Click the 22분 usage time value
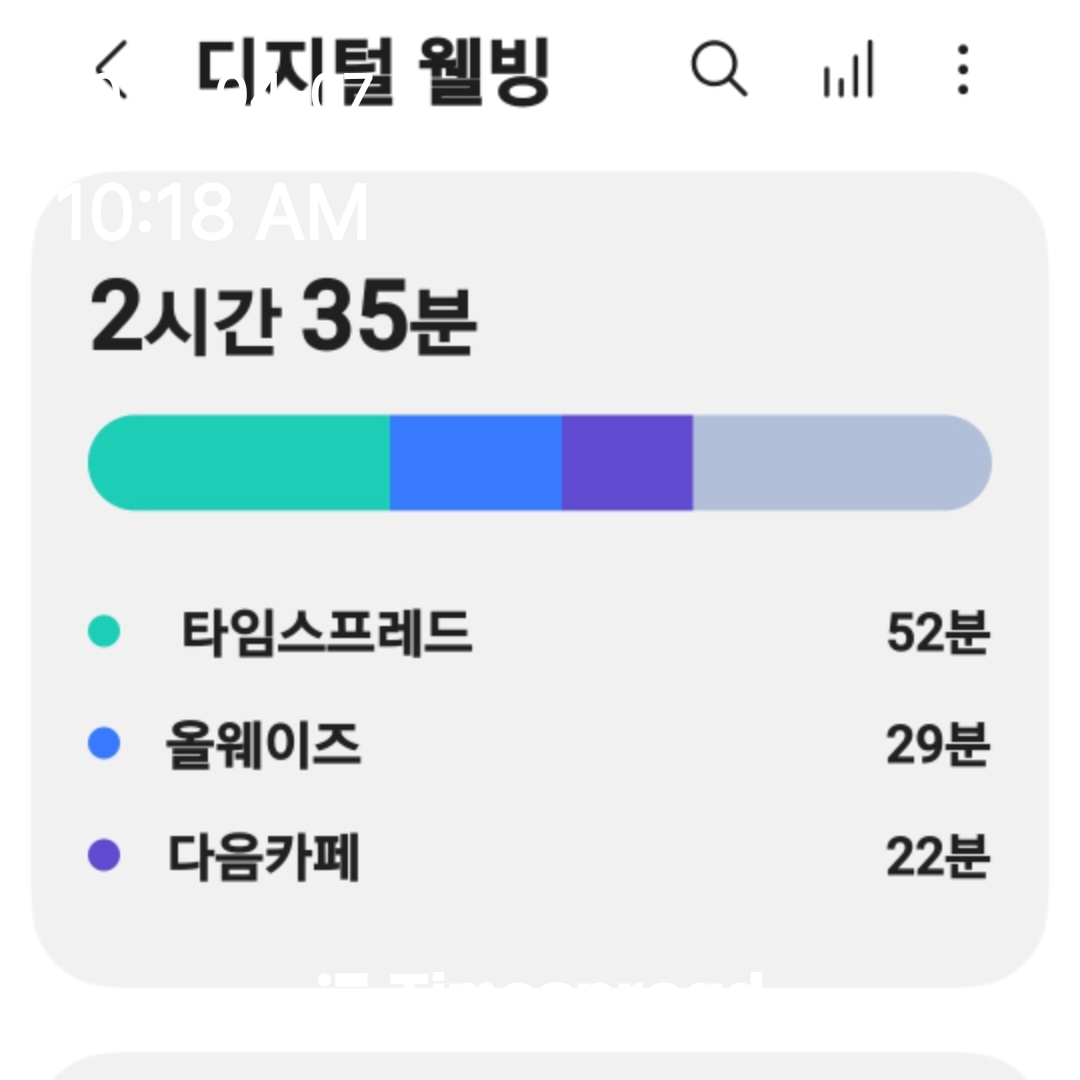Image resolution: width=1080 pixels, height=1080 pixels. [x=937, y=857]
